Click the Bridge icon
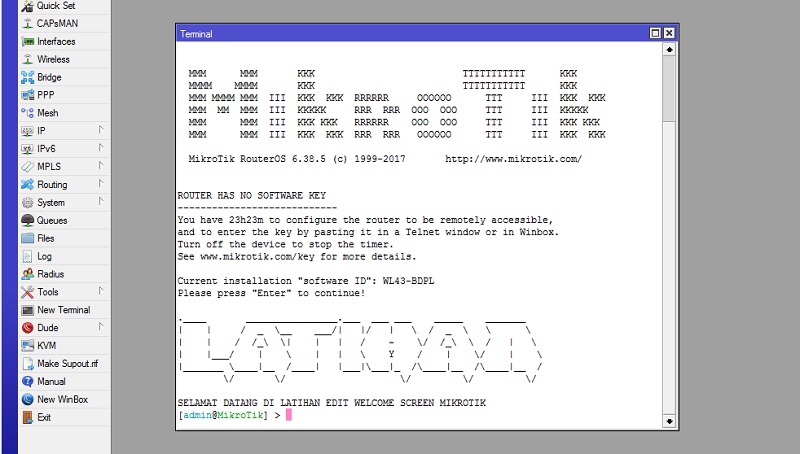Screen dimensions: 800x454 pyautogui.click(x=28, y=77)
